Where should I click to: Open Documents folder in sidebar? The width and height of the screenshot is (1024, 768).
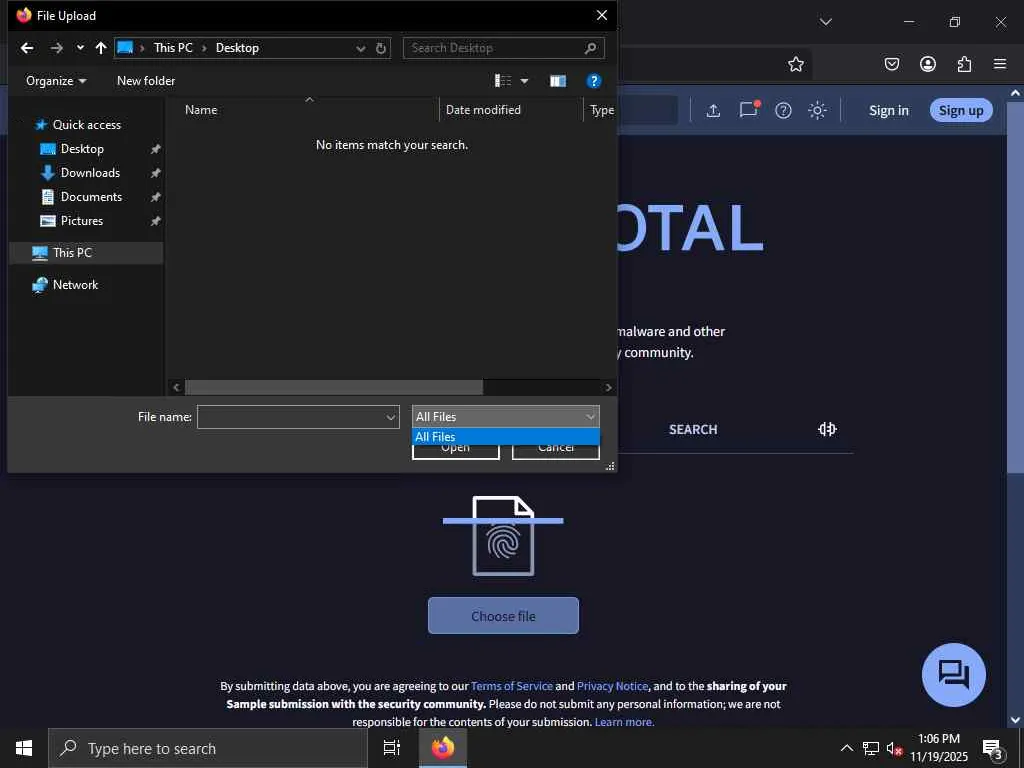(91, 197)
